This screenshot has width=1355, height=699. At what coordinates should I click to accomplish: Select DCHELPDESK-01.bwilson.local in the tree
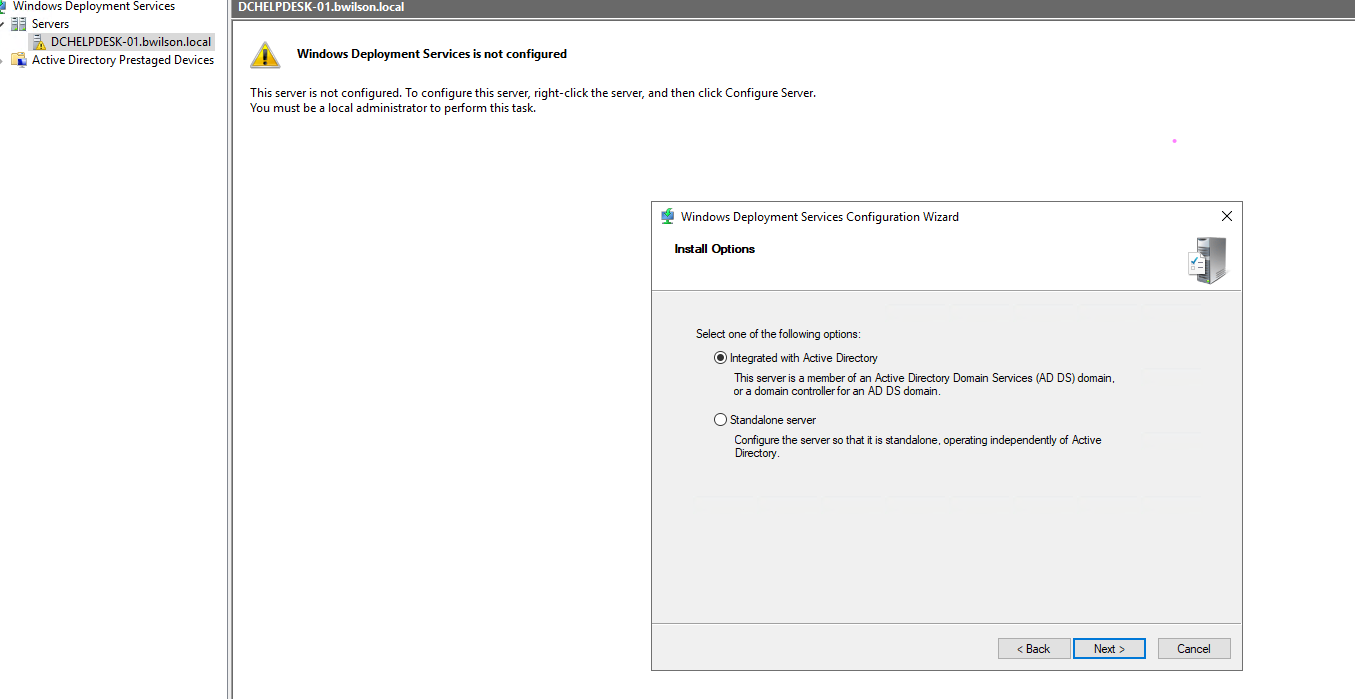click(129, 41)
